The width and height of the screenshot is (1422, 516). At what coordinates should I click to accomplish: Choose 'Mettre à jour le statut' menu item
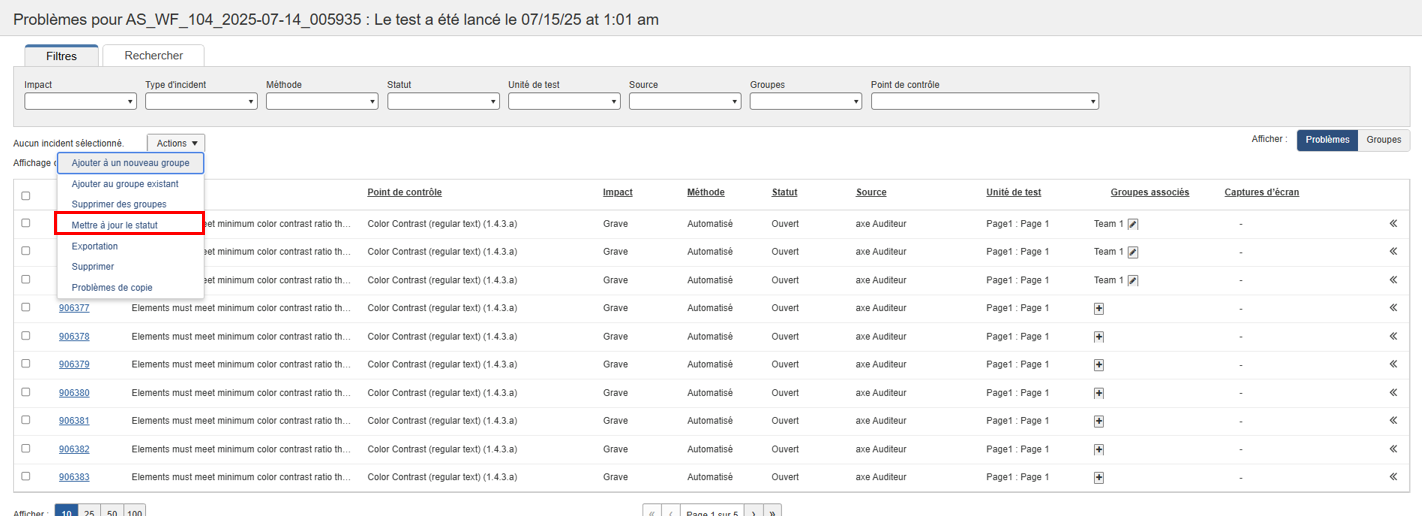tap(115, 225)
